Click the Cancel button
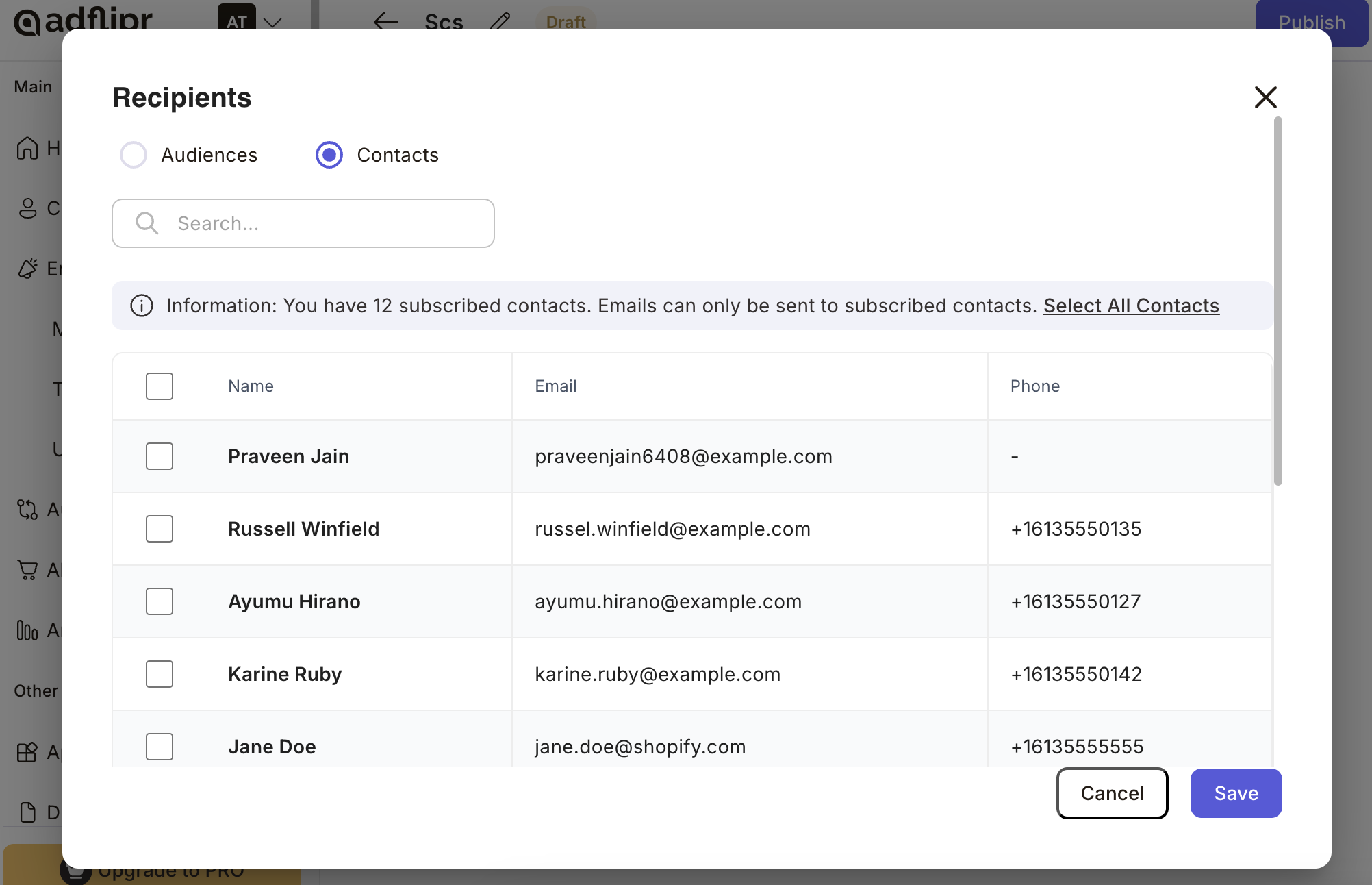1372x885 pixels. (x=1112, y=793)
